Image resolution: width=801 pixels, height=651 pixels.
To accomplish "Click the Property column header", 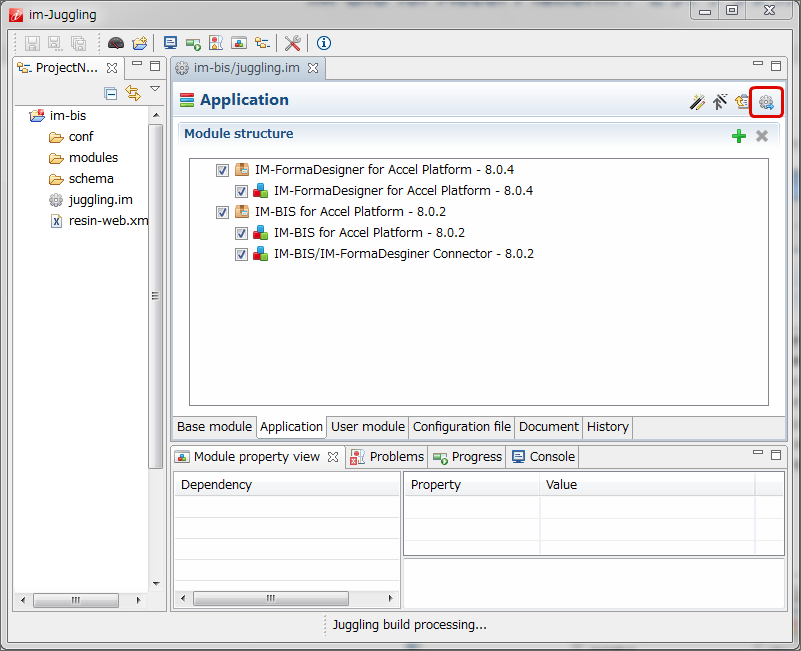I will pyautogui.click(x=472, y=485).
